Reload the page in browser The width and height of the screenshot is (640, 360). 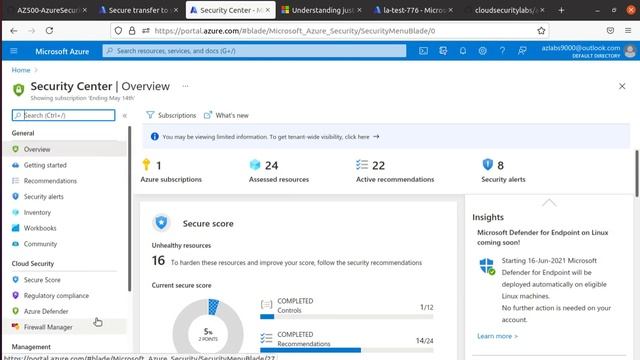click(x=49, y=31)
